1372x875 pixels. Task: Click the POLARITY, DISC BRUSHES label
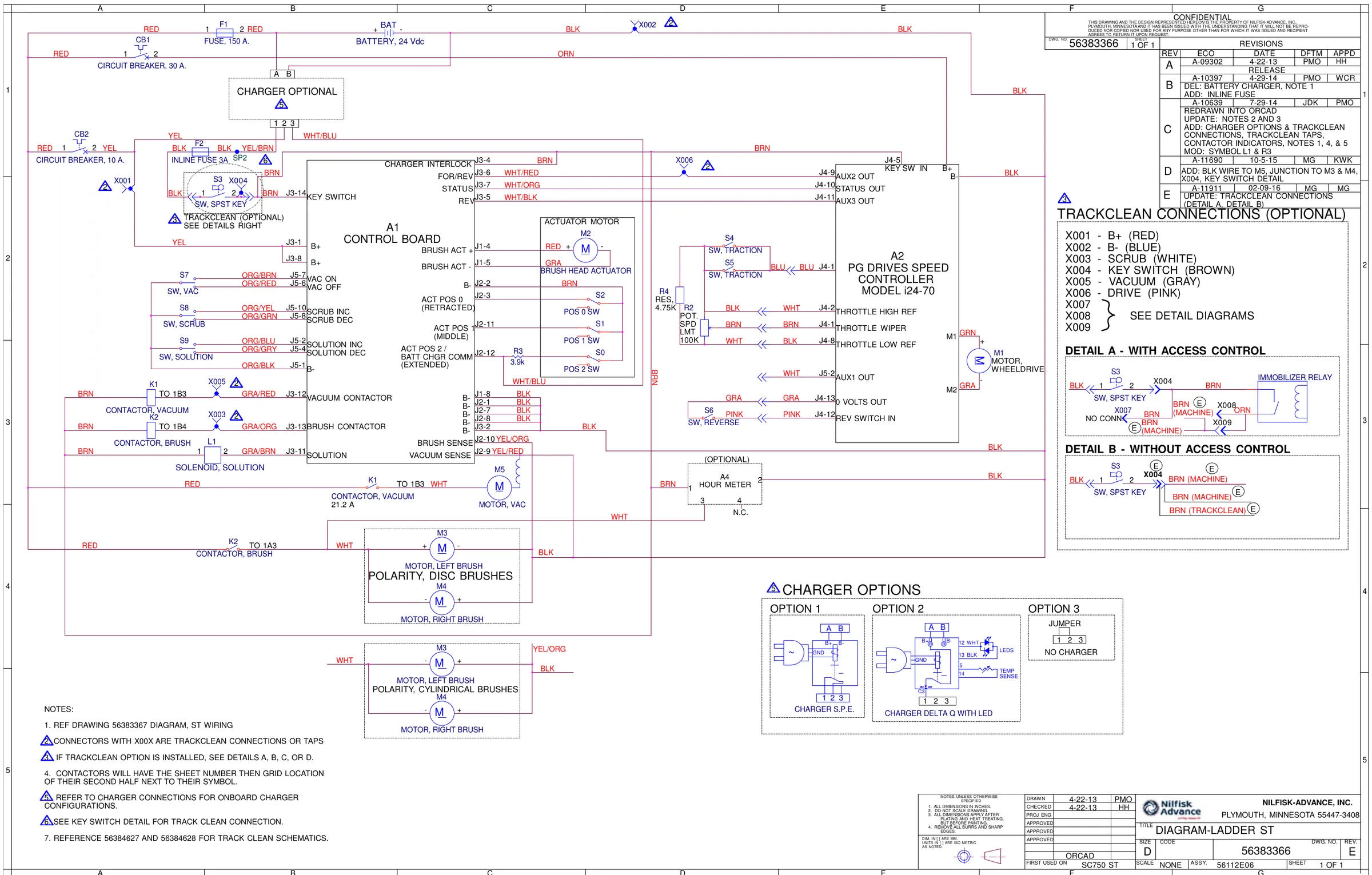tap(441, 576)
